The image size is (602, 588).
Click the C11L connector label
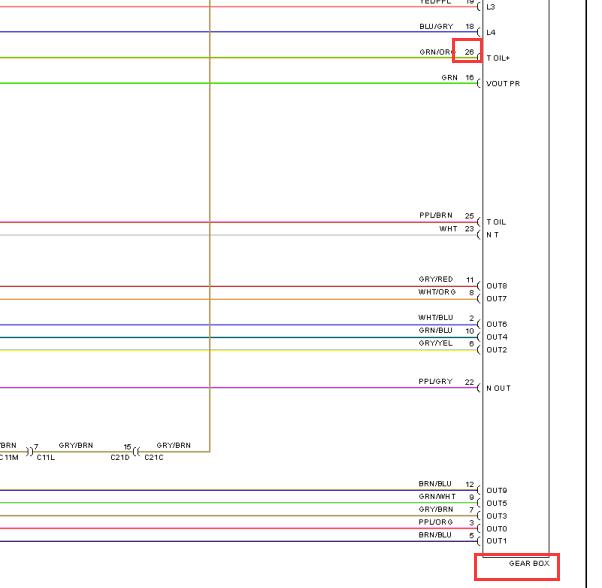[46, 458]
